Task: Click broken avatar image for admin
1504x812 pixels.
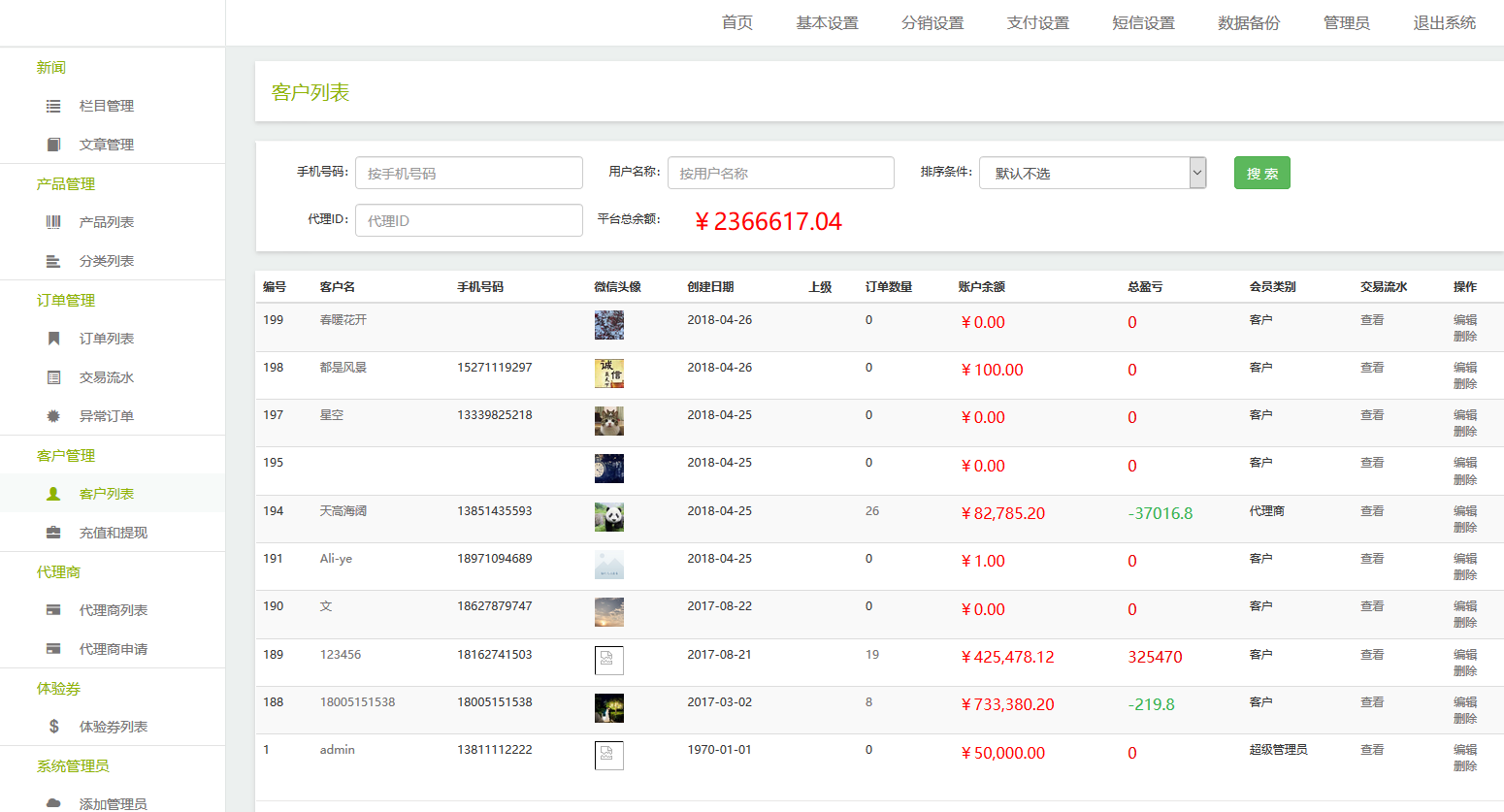Action: coord(609,755)
